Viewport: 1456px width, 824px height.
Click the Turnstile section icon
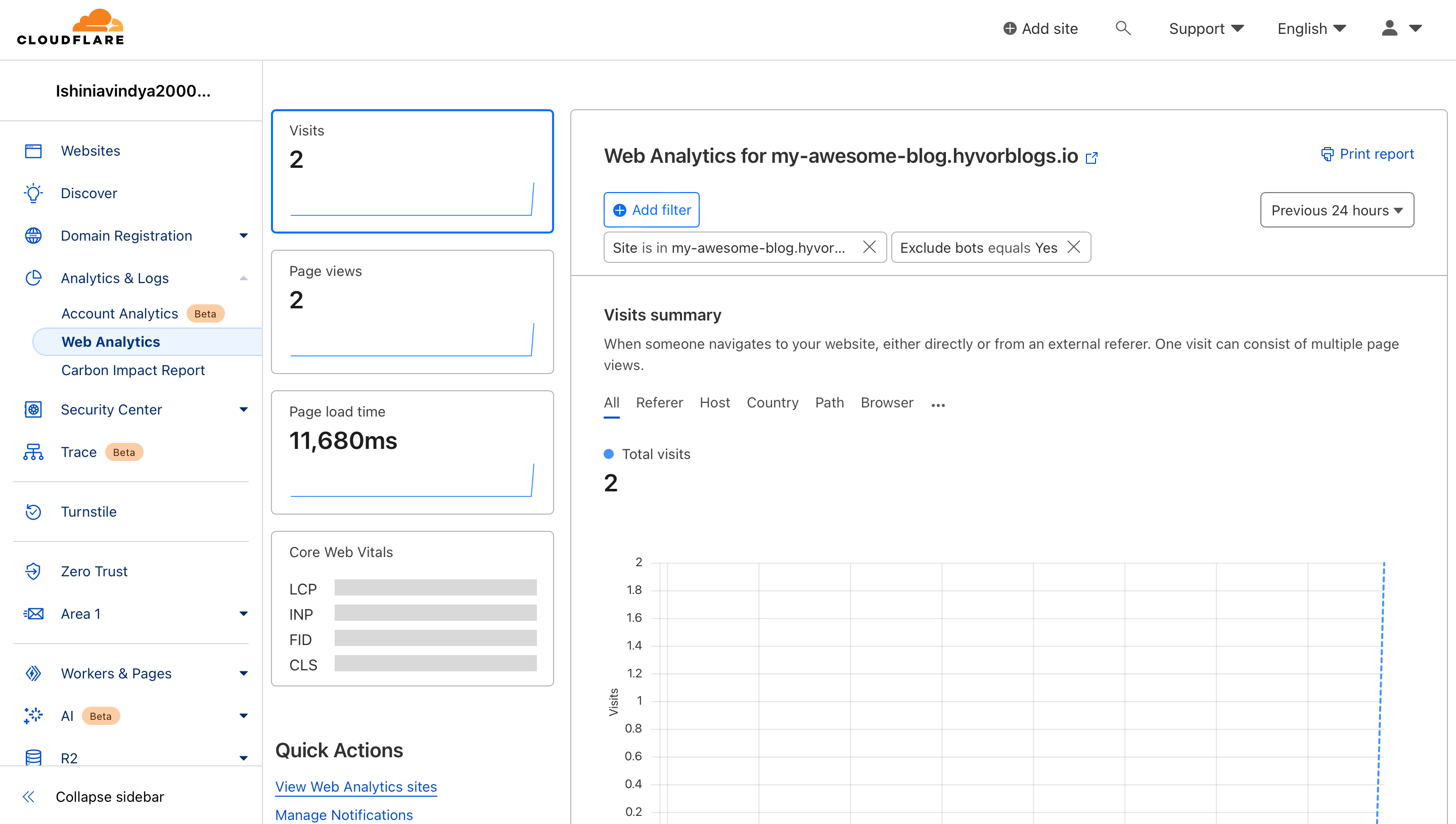tap(33, 512)
